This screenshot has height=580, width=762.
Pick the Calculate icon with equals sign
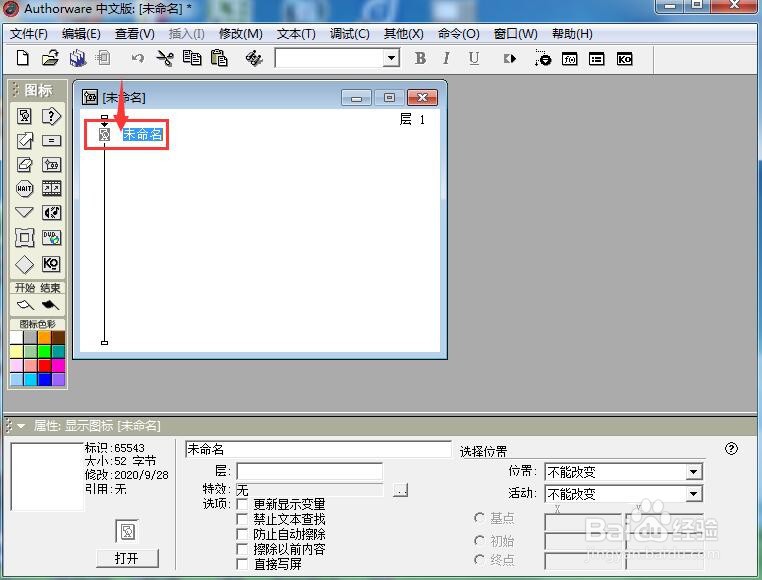[51, 141]
